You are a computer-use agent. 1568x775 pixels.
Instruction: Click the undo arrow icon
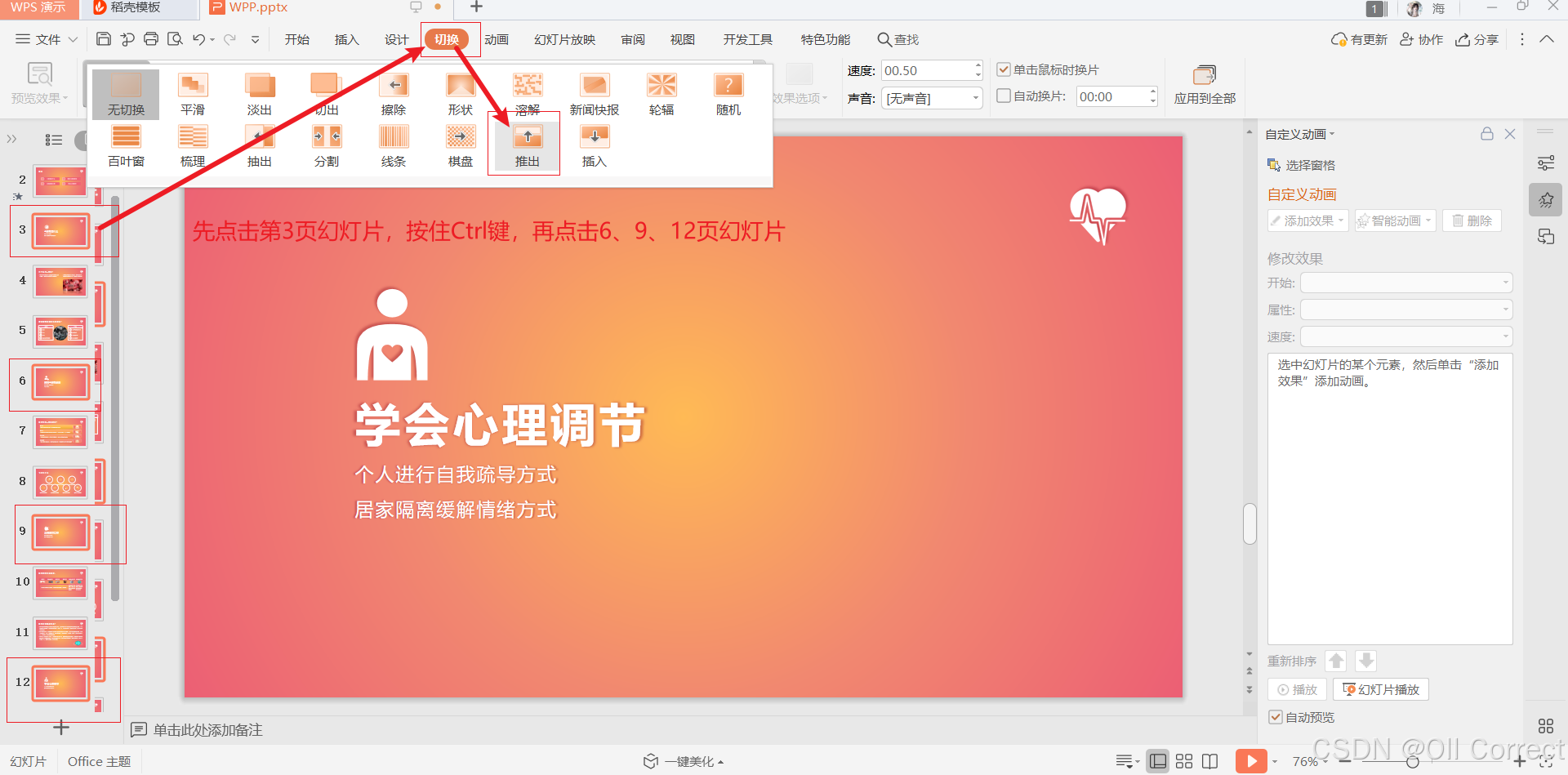pyautogui.click(x=198, y=39)
